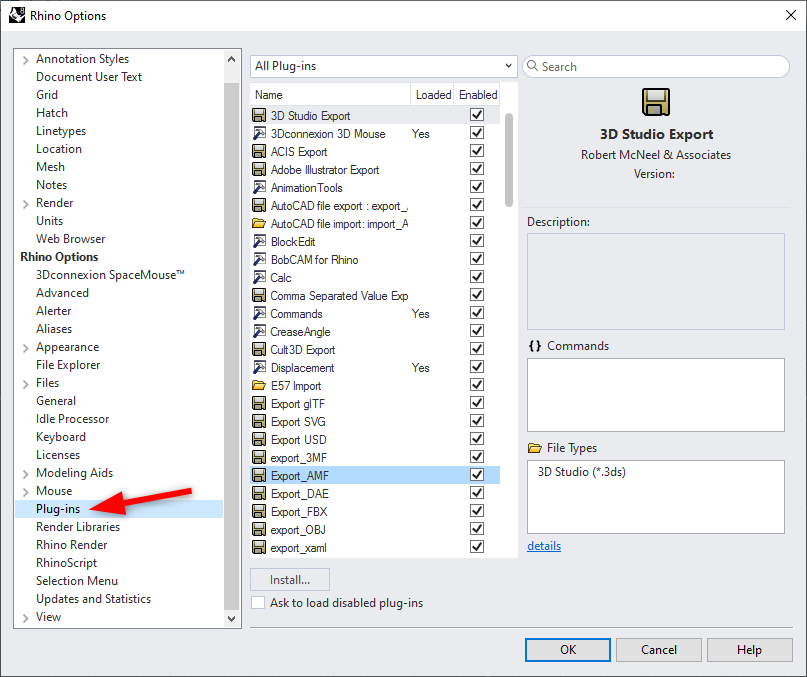
Task: Expand the Annotation Styles tree node
Action: tap(25, 59)
